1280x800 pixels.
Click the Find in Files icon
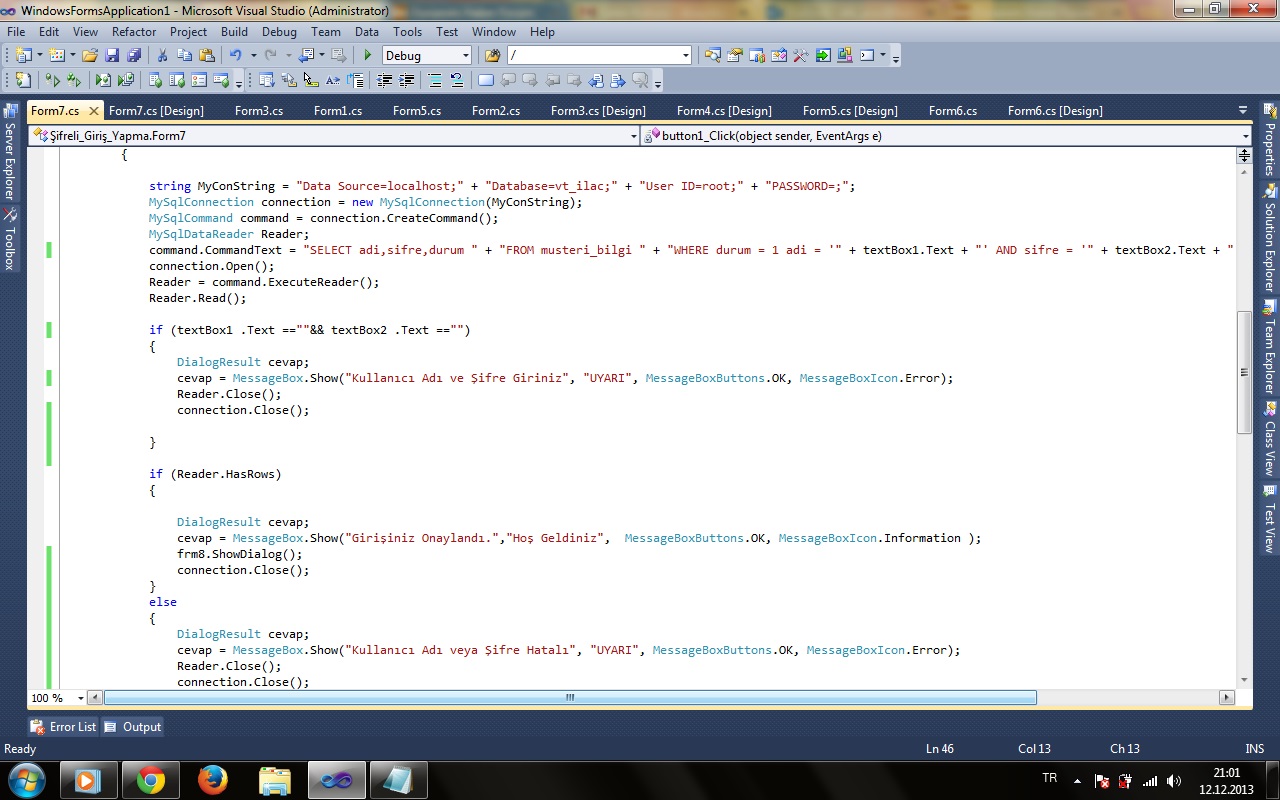492,56
